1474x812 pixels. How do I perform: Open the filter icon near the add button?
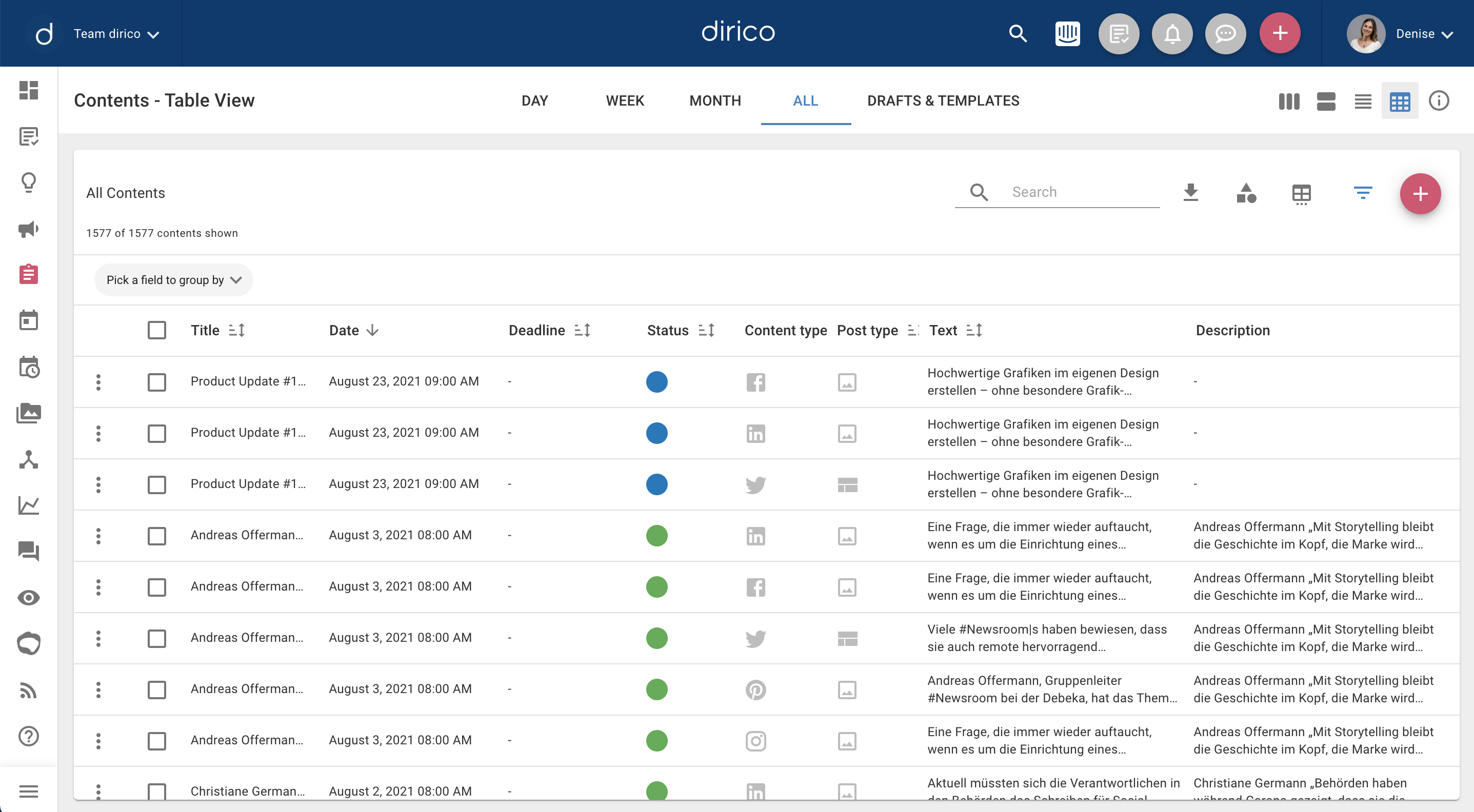tap(1364, 193)
